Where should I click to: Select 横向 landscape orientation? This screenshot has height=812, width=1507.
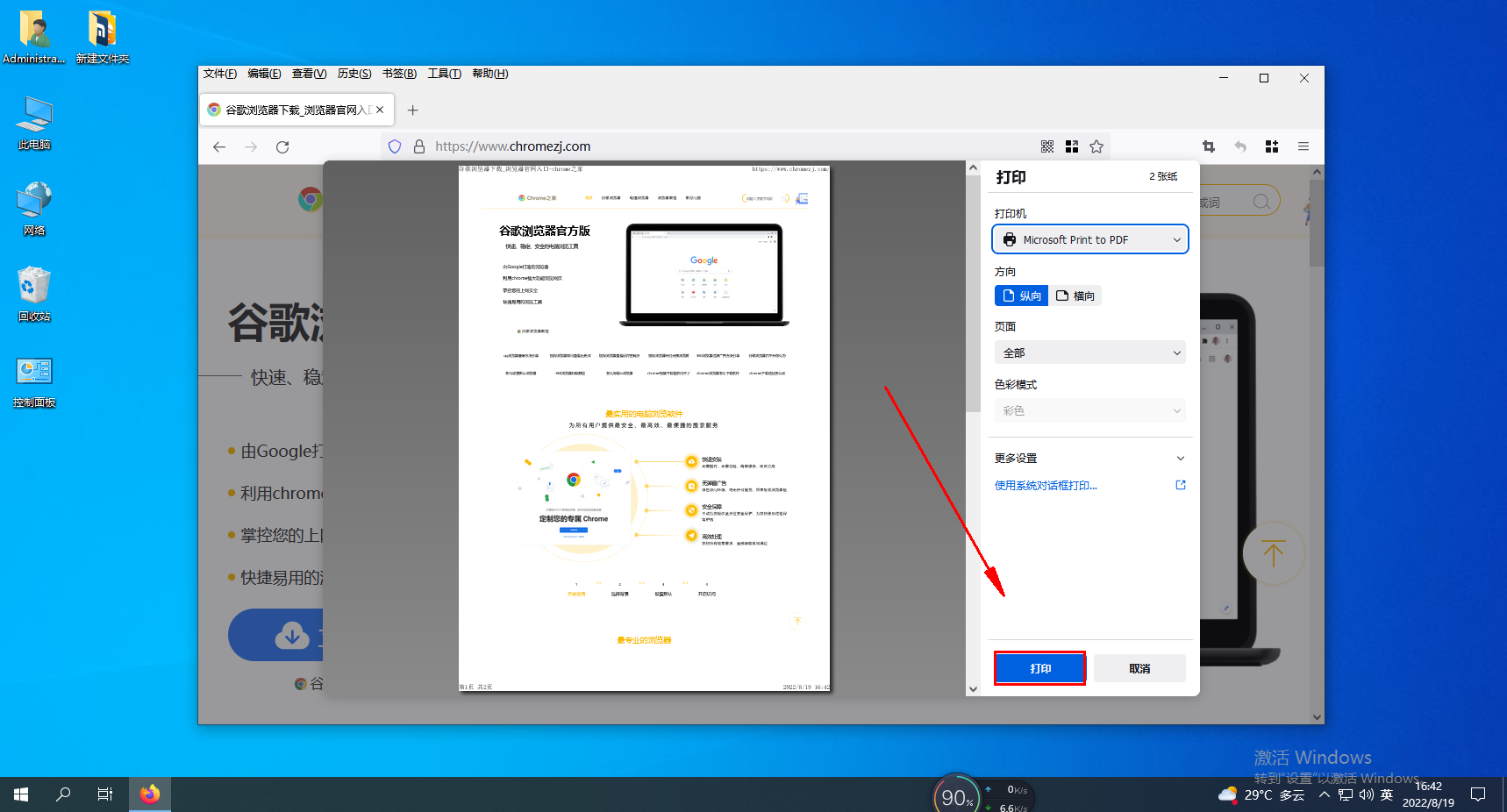pyautogui.click(x=1075, y=296)
